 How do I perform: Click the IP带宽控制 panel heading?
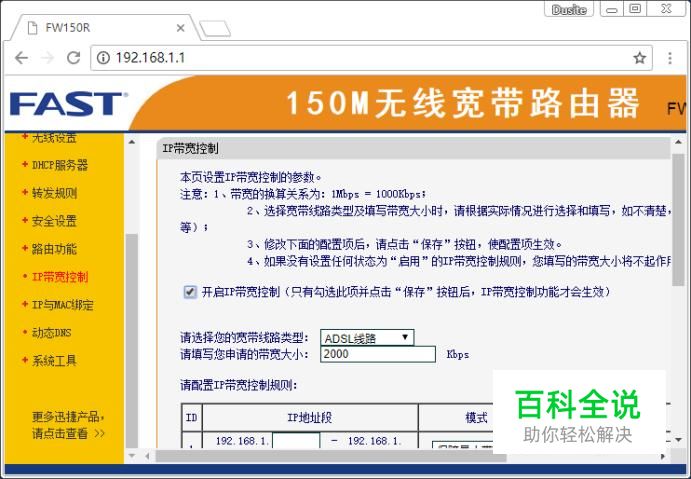click(190, 149)
